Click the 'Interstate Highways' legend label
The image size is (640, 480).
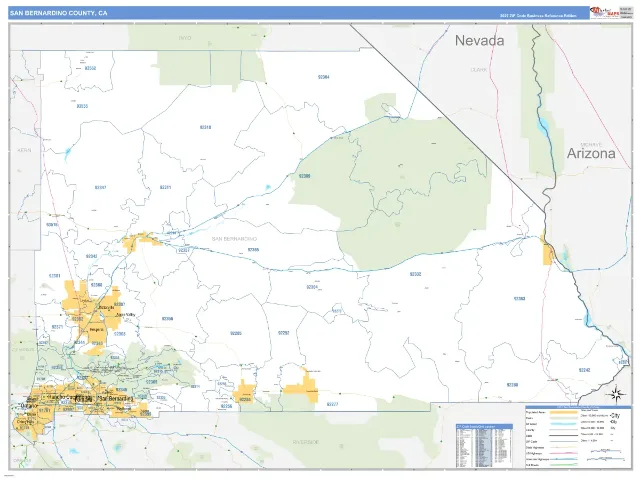coord(537,459)
